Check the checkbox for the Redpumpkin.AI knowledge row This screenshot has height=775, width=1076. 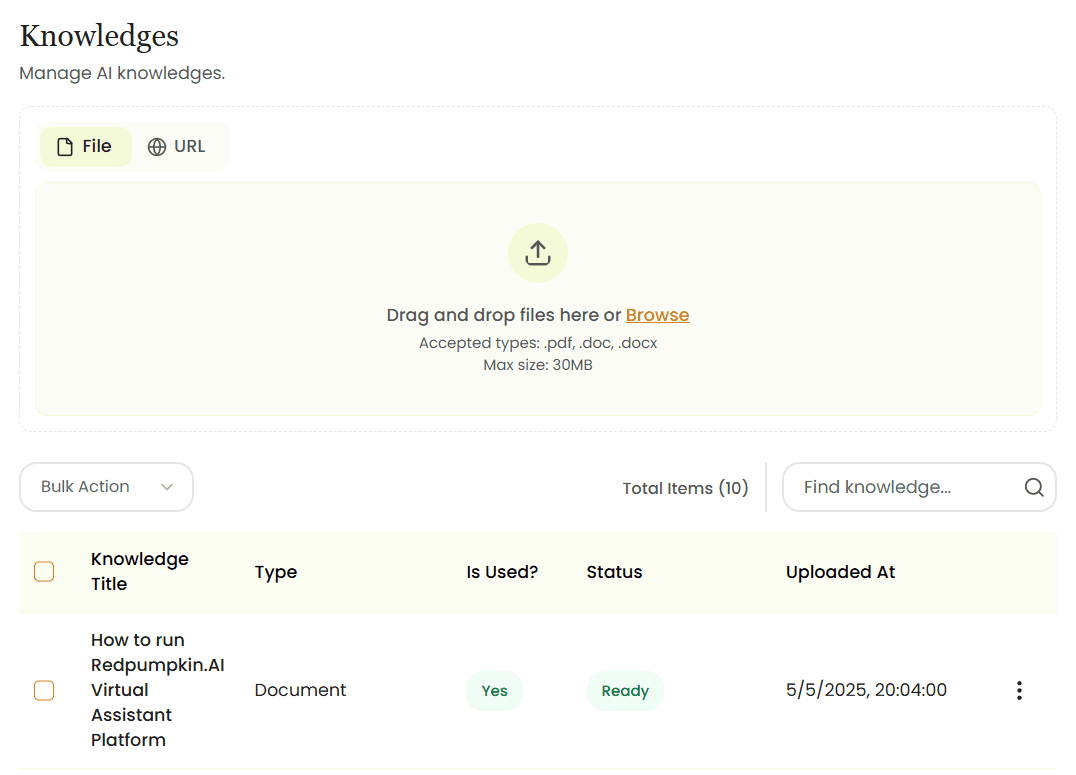tap(43, 690)
